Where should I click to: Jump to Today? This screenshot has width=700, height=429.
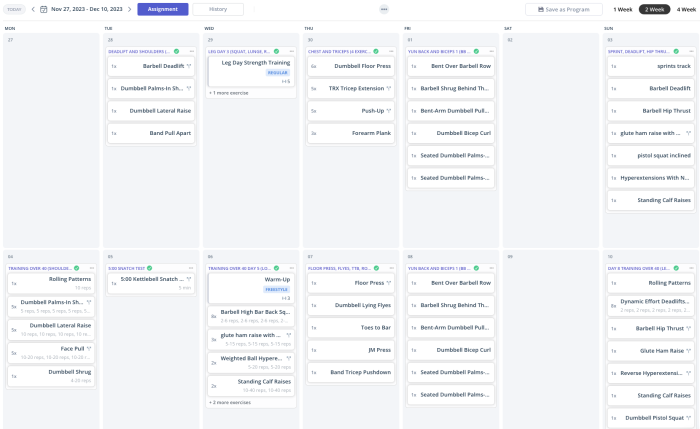[x=14, y=9]
